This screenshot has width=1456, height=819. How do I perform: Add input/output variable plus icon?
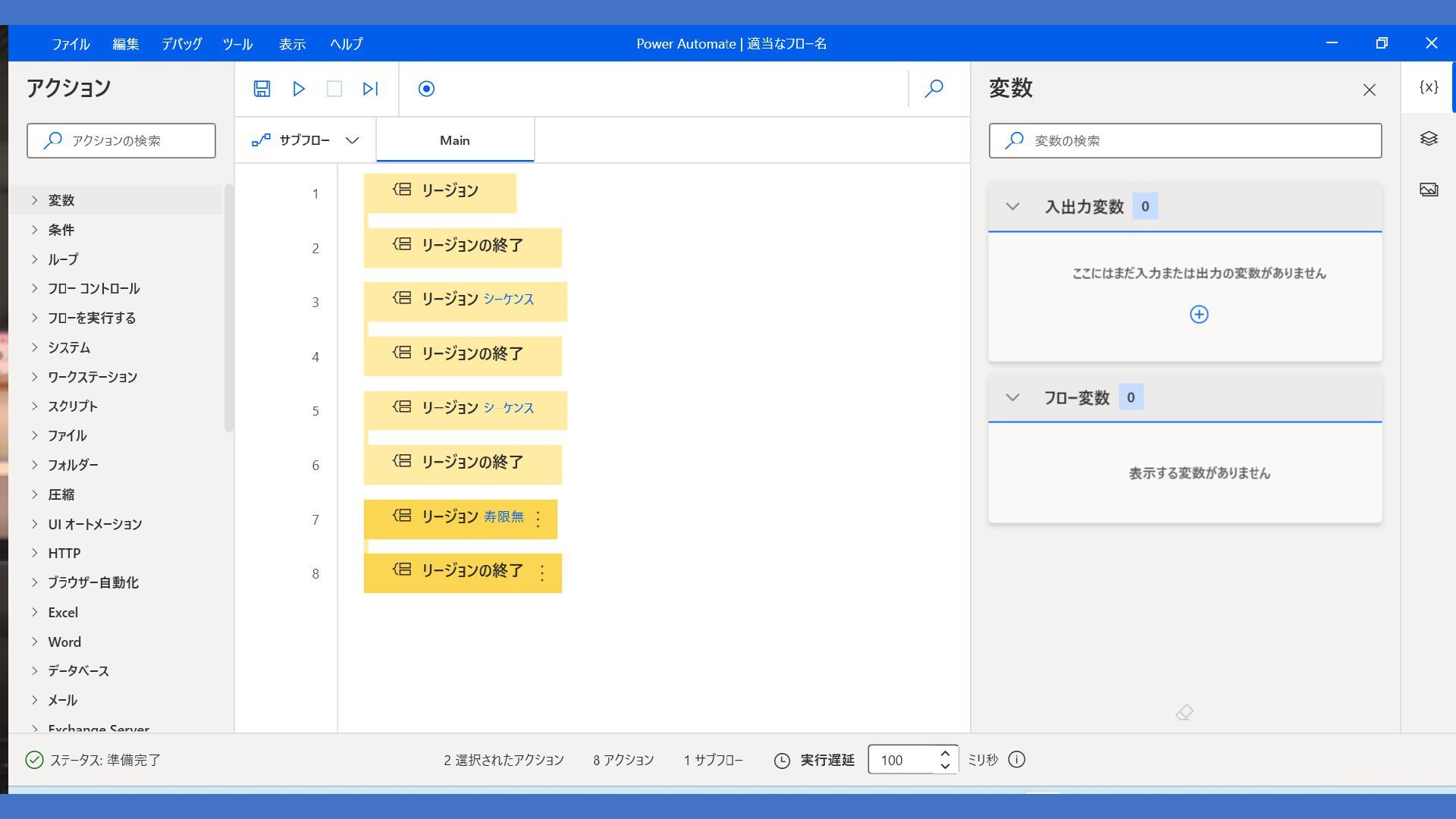1199,314
